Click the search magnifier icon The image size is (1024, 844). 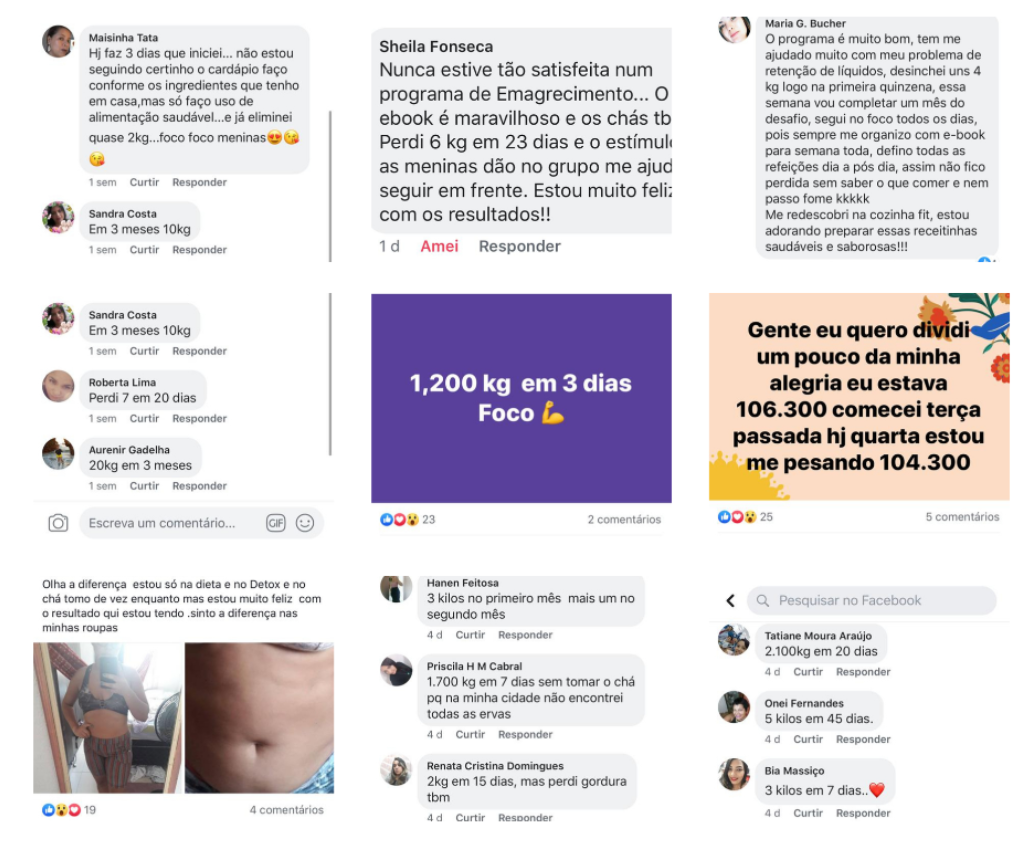[x=762, y=600]
